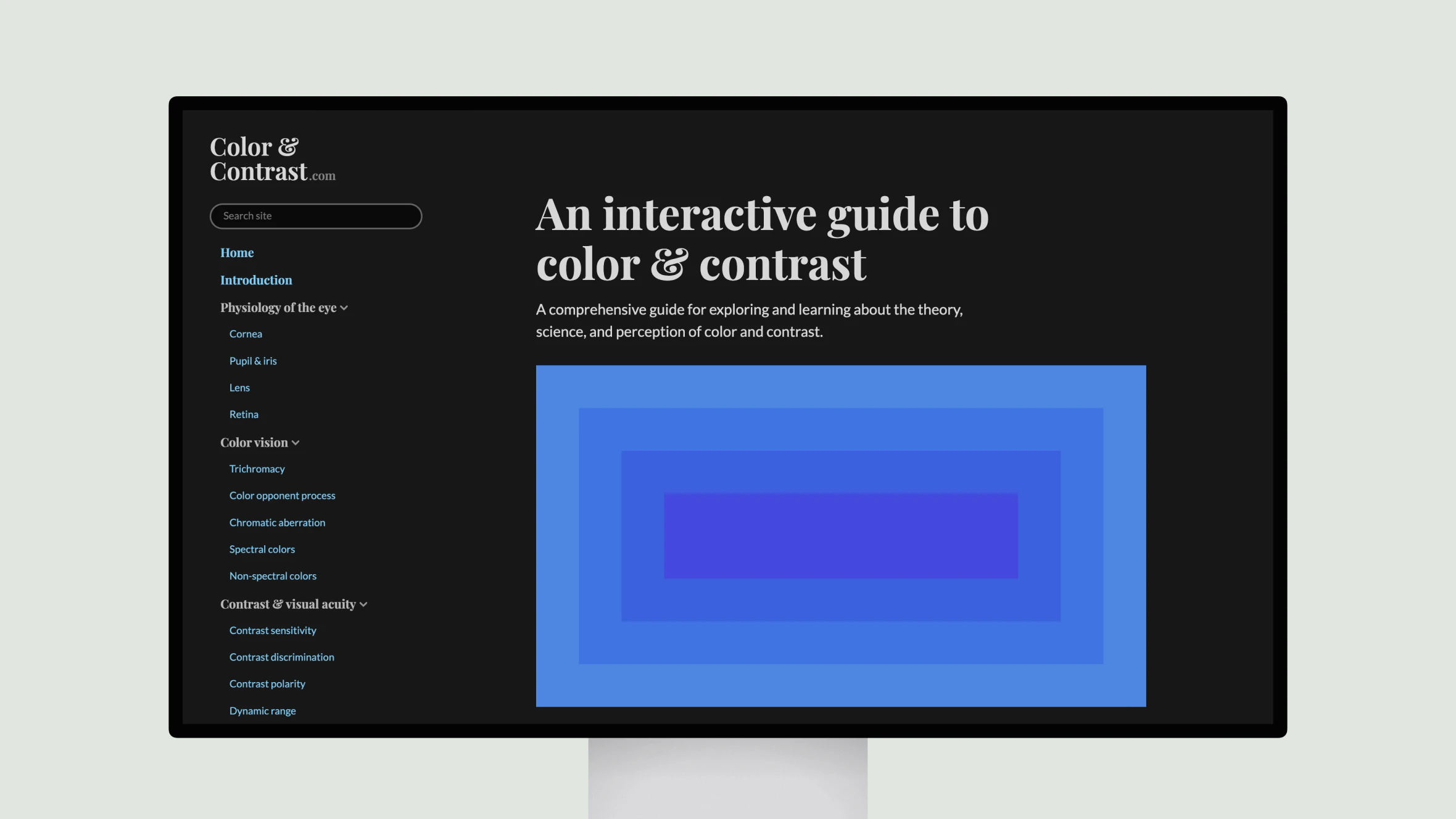Image resolution: width=1456 pixels, height=819 pixels.
Task: Click the Lens tree item
Action: [240, 387]
